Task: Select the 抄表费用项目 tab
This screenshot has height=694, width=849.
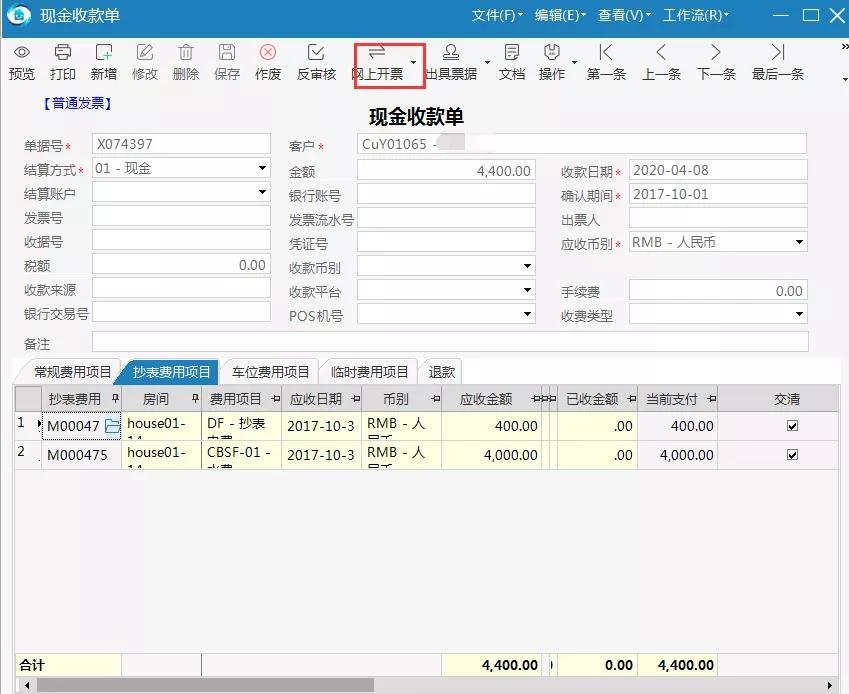Action: point(171,372)
